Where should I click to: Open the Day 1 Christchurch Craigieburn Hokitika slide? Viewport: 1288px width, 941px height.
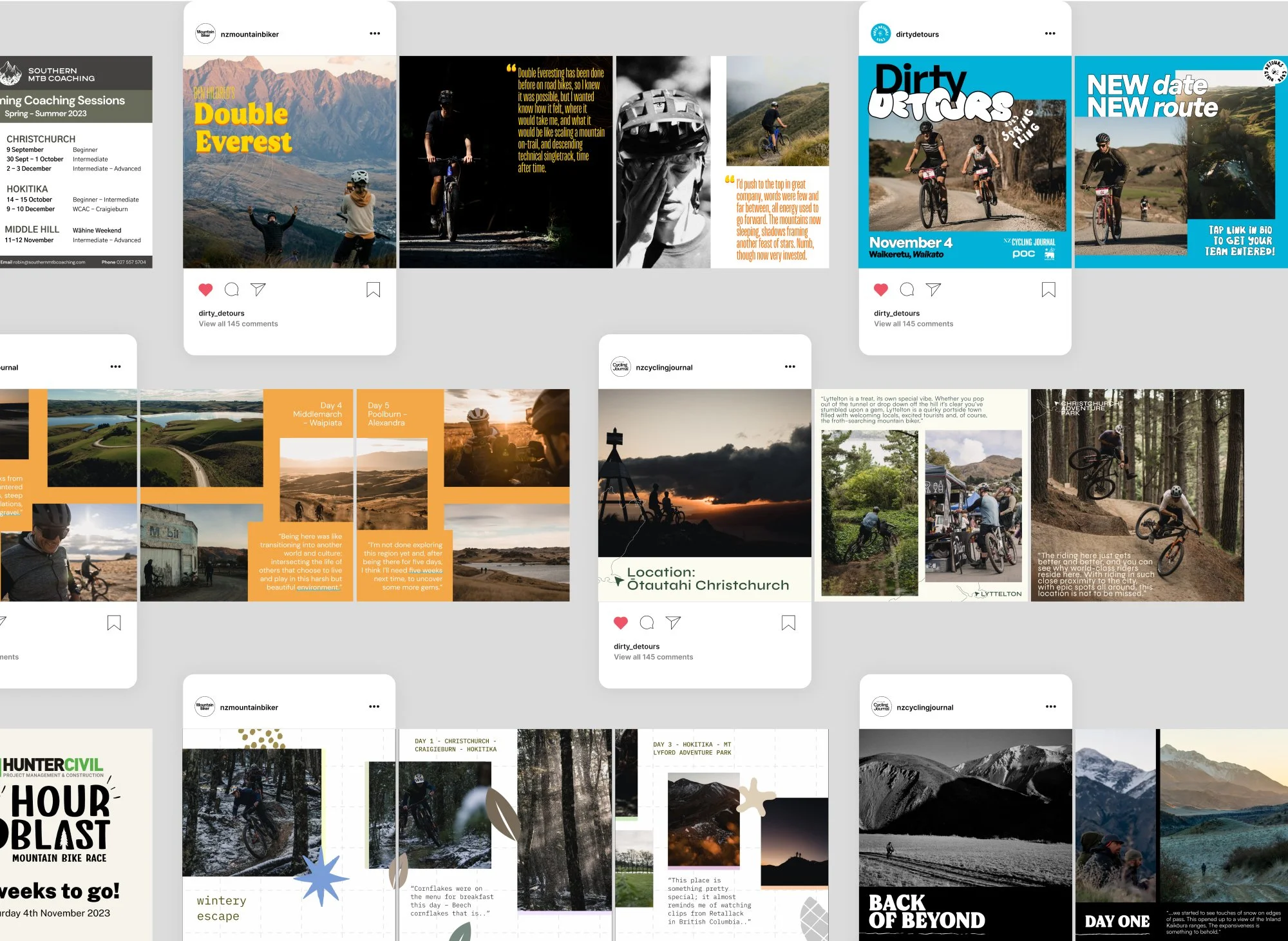[506, 835]
